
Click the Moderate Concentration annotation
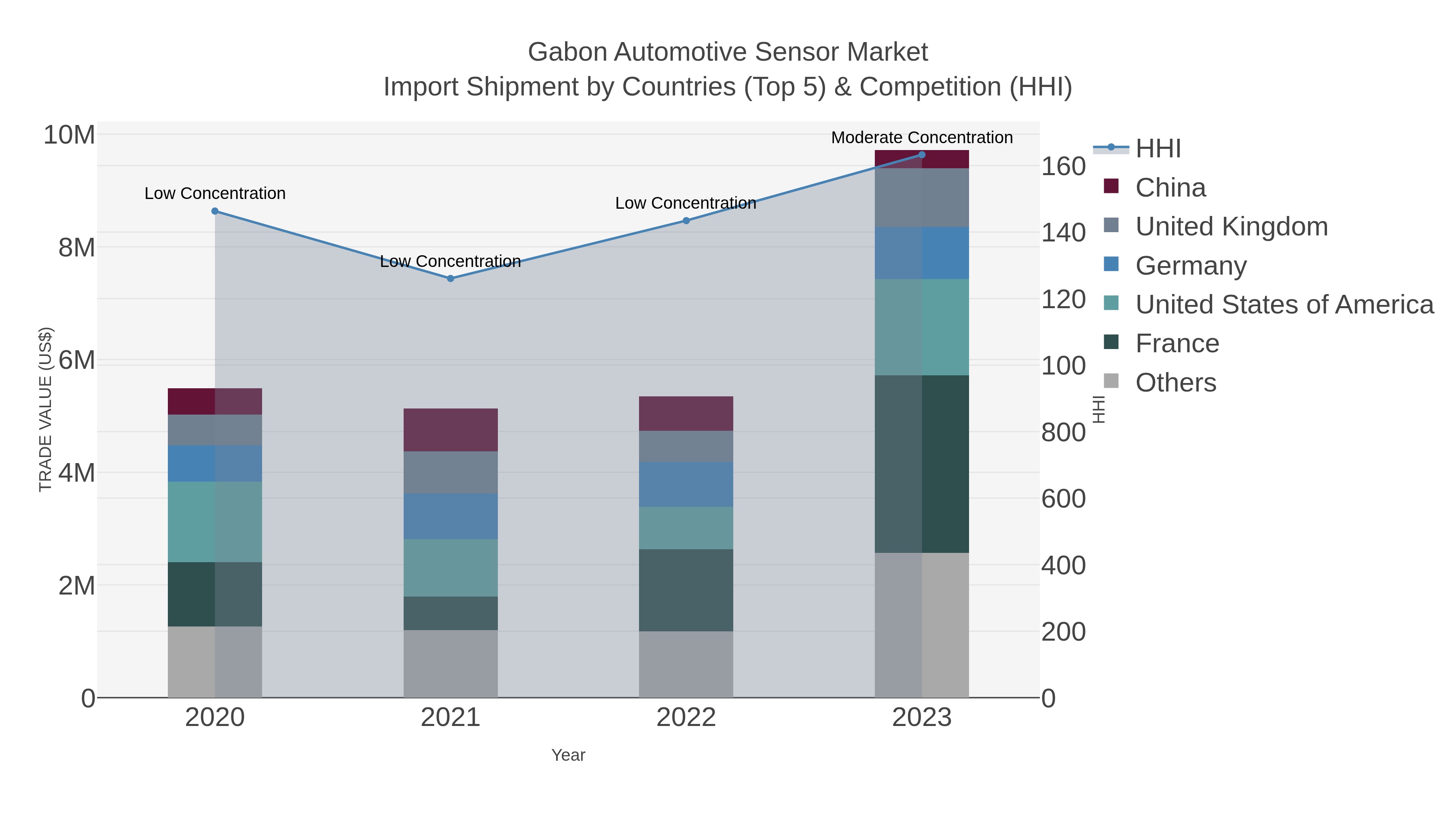click(922, 138)
